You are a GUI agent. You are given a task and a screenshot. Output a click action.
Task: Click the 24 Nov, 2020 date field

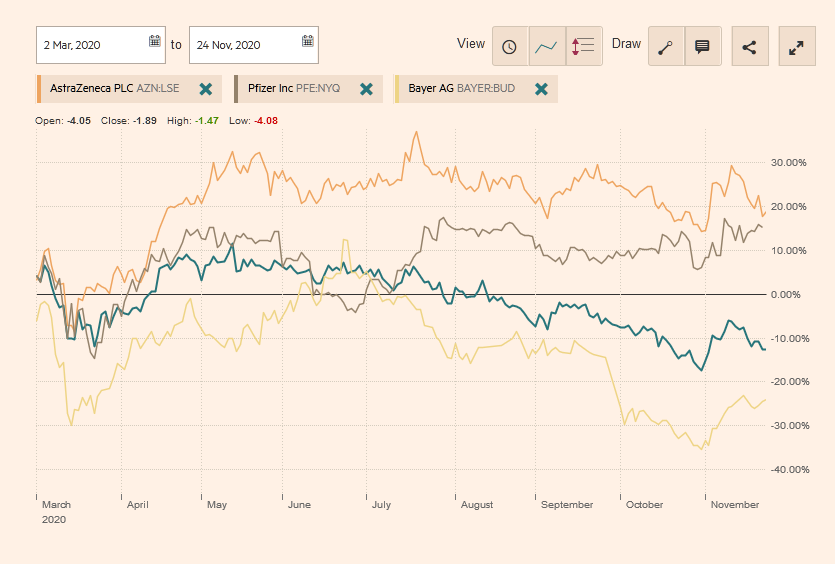pos(244,45)
